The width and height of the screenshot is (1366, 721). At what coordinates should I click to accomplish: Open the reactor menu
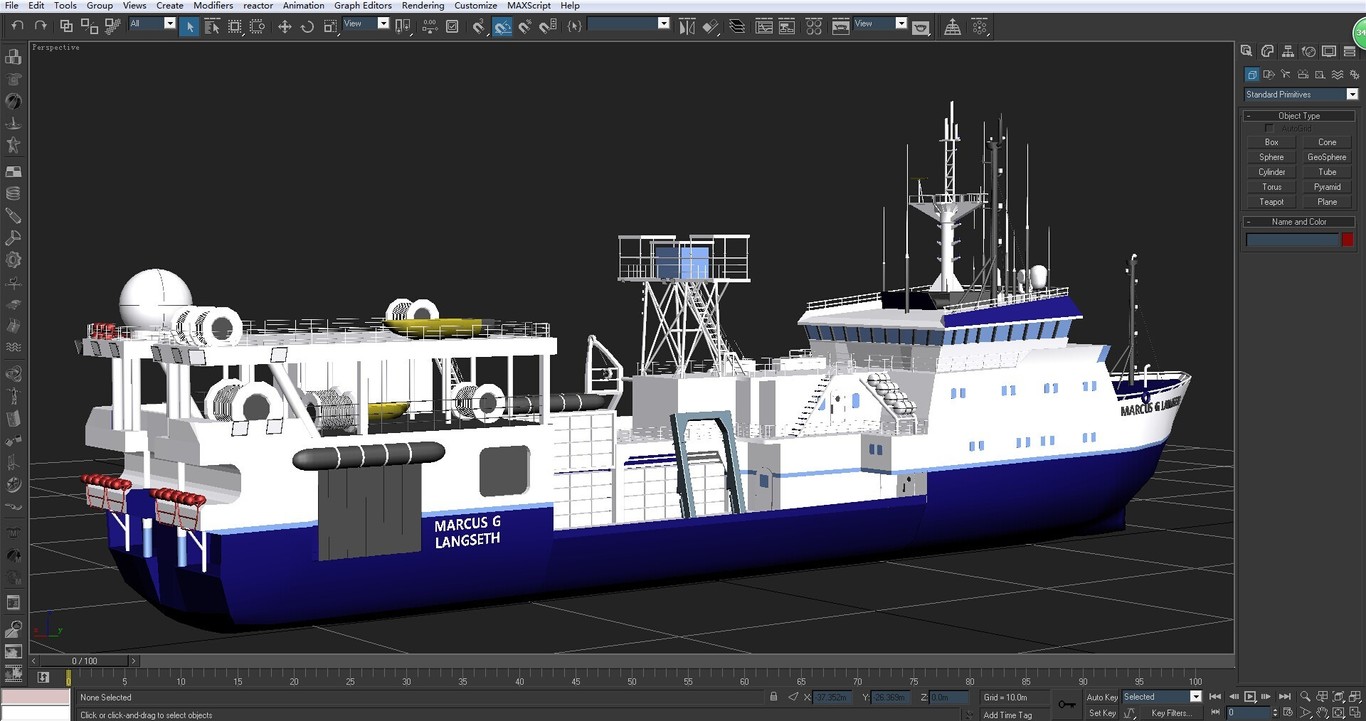click(x=258, y=6)
